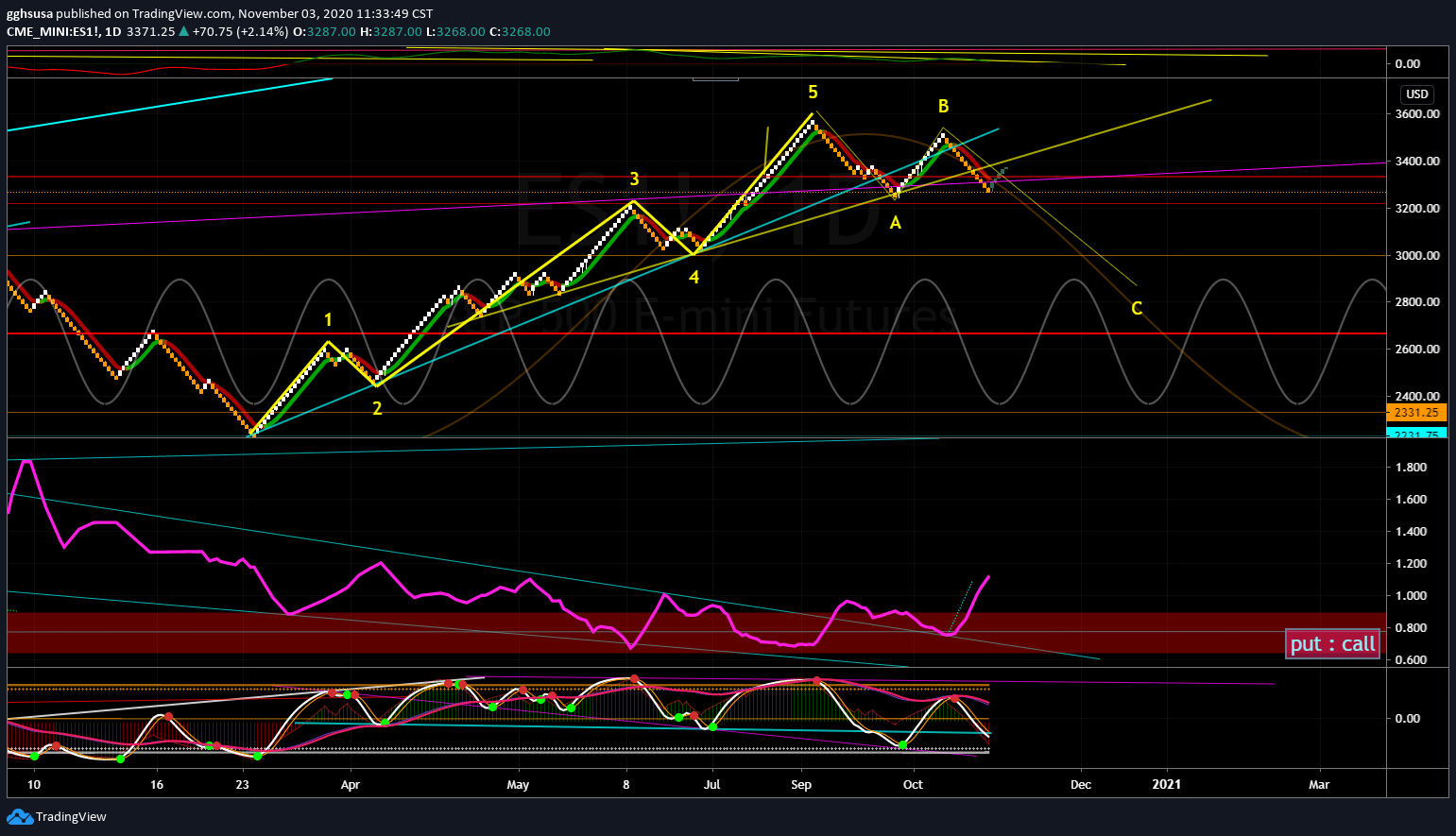
Task: Click the 2600.00 price axis label
Action: tap(1417, 350)
